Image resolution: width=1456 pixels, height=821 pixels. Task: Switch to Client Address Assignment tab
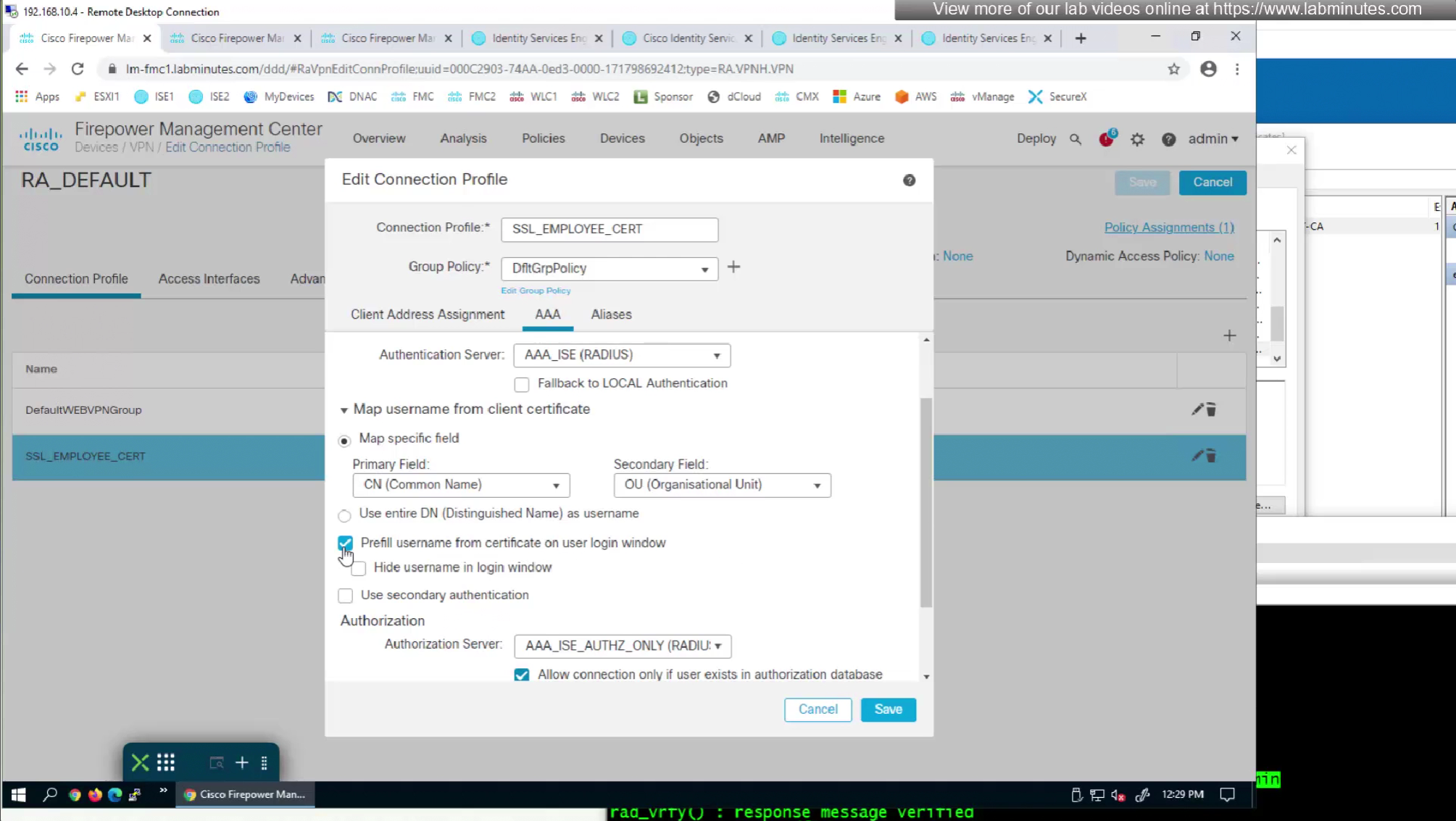(x=428, y=314)
